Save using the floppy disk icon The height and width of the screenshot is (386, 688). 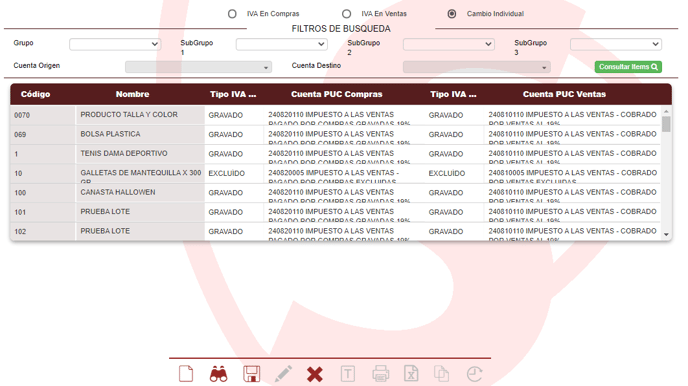tap(251, 374)
